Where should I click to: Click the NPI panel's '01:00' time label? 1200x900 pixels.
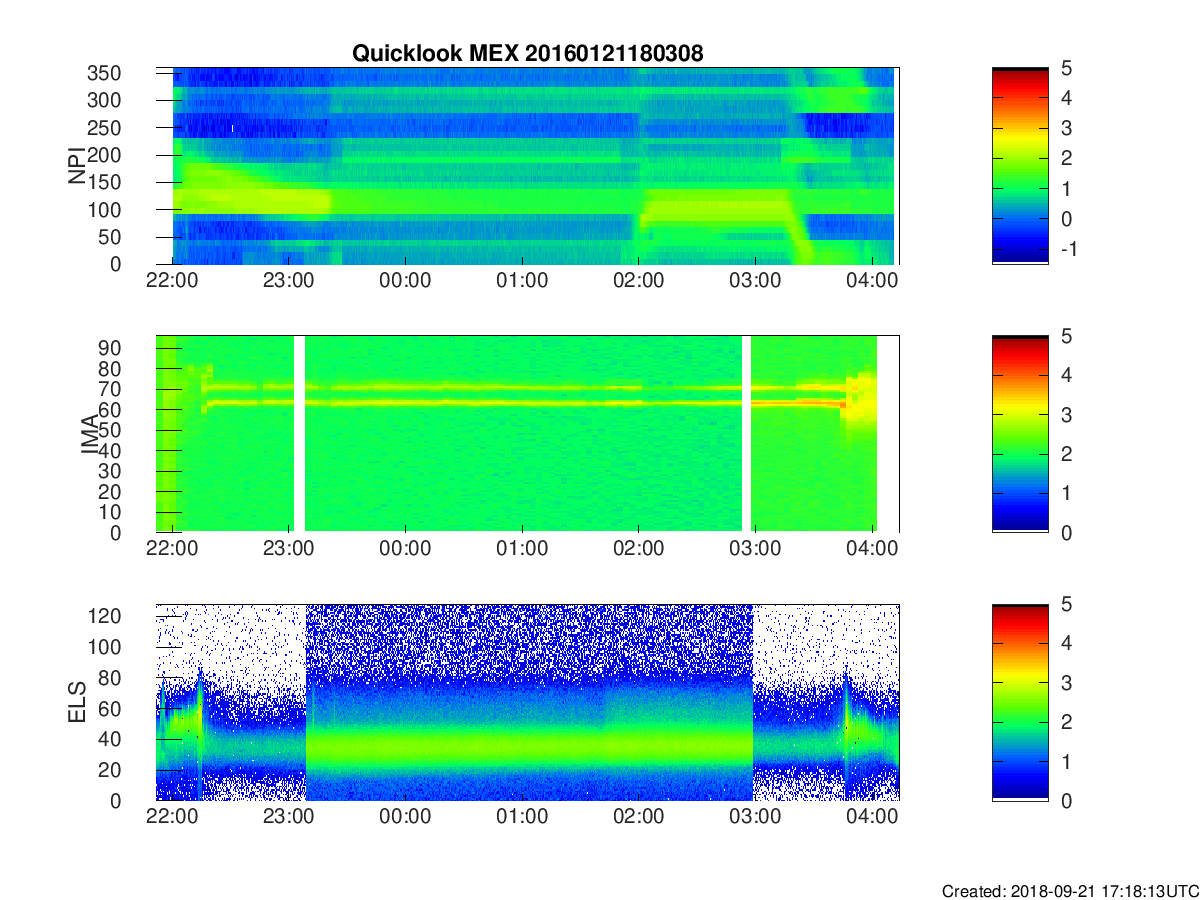click(x=522, y=281)
